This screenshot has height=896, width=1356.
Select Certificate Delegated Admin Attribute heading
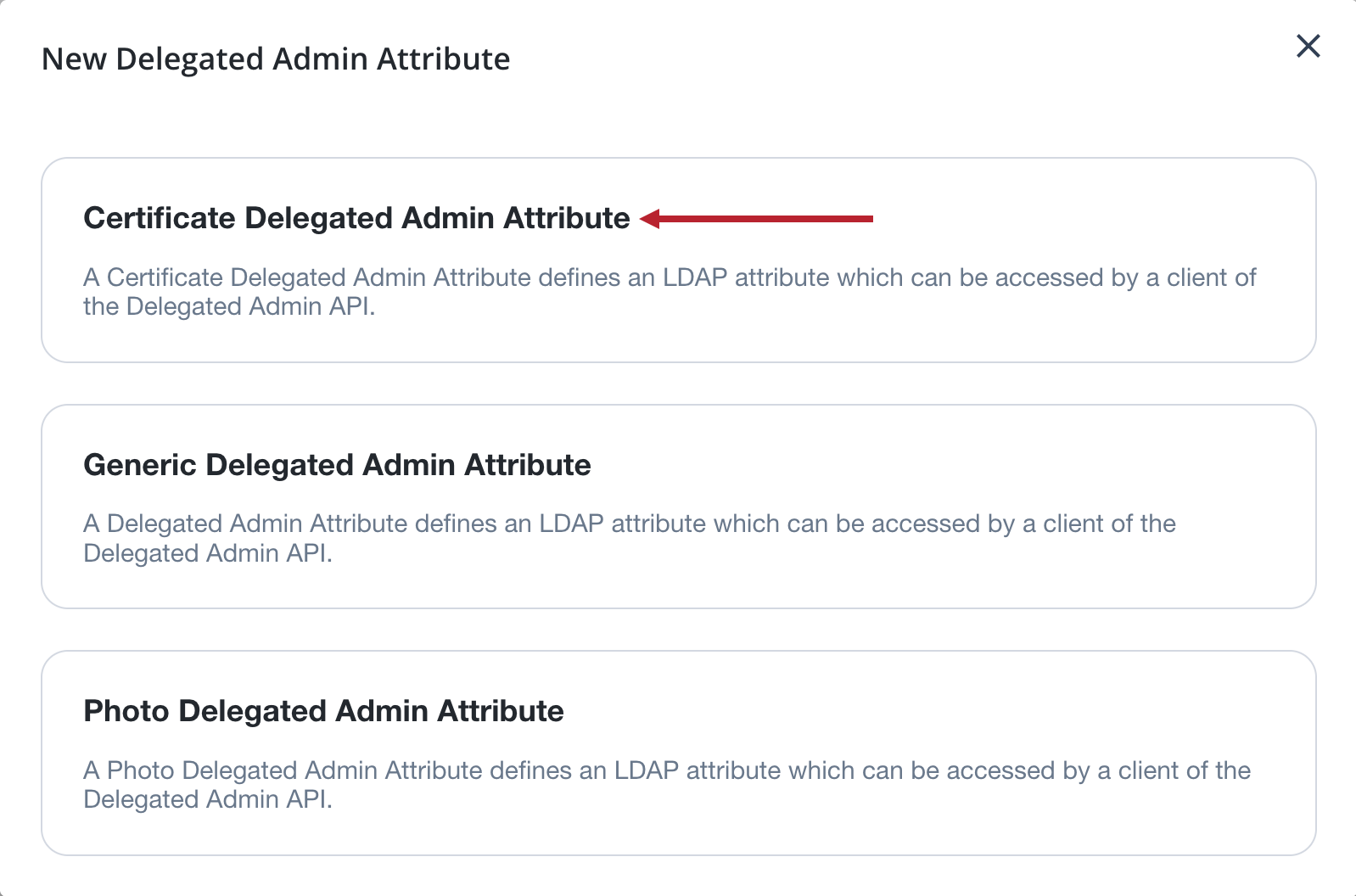point(356,218)
